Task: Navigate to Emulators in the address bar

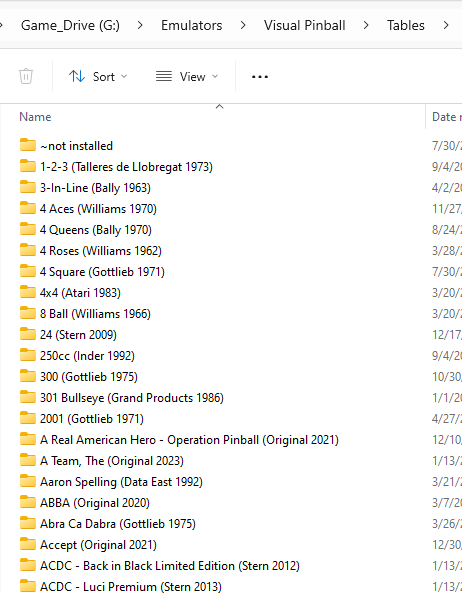Action: coord(192,25)
